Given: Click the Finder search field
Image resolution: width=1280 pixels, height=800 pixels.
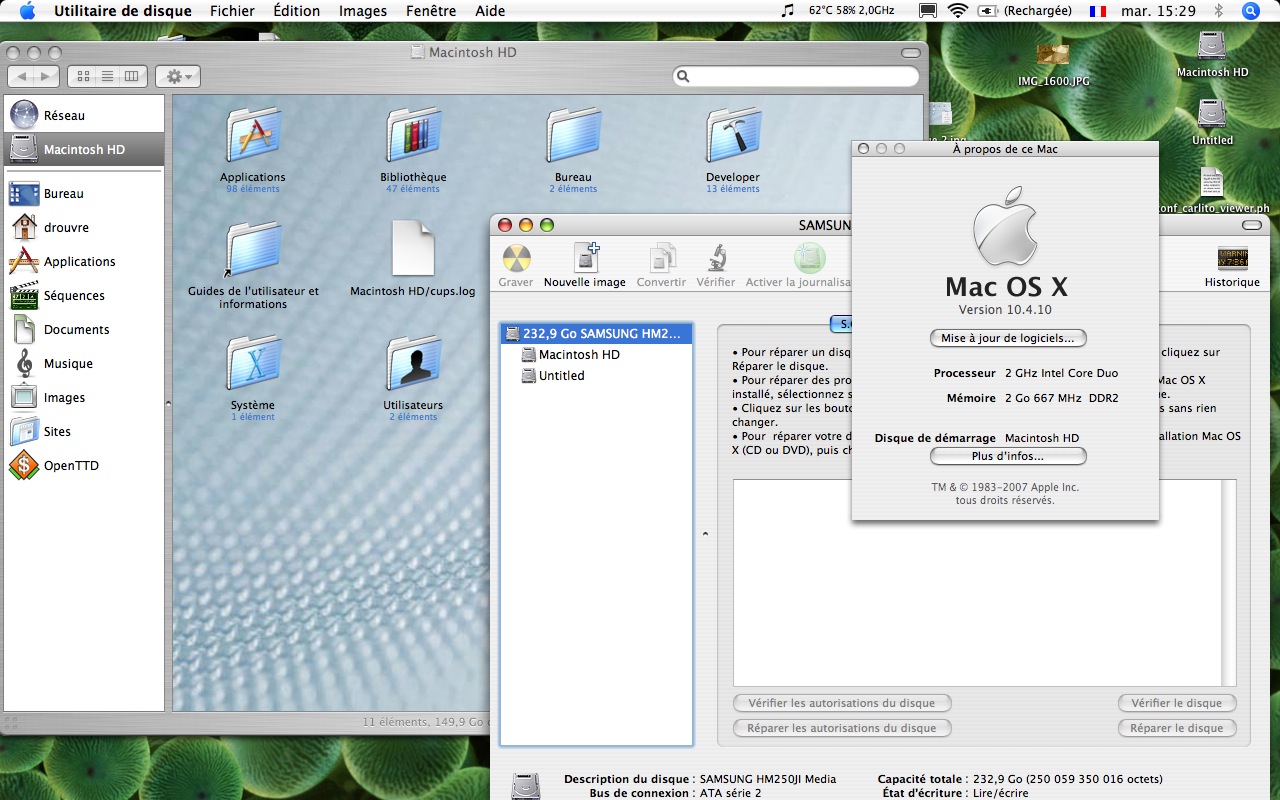Looking at the screenshot, I should tap(796, 76).
